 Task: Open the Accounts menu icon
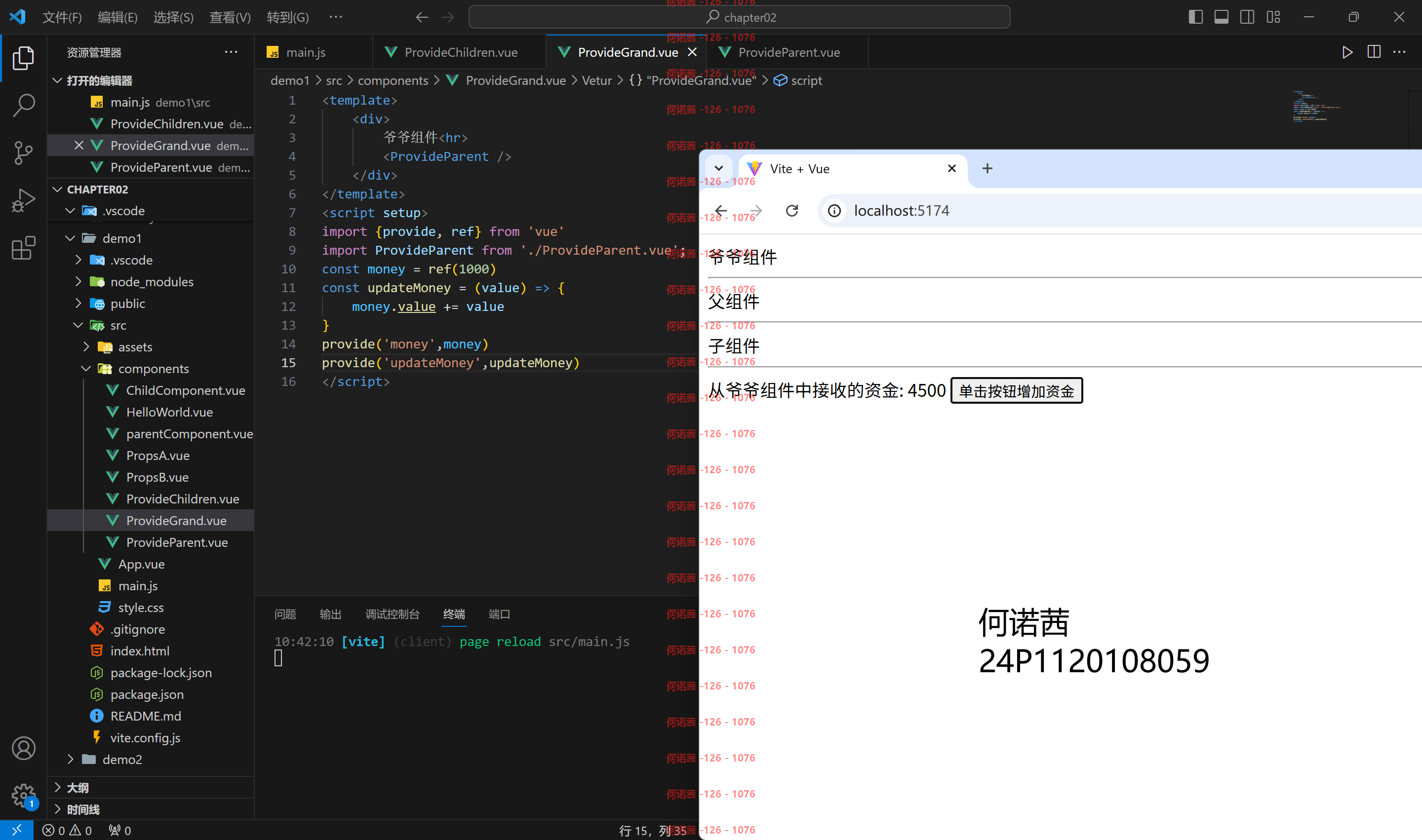[x=23, y=748]
